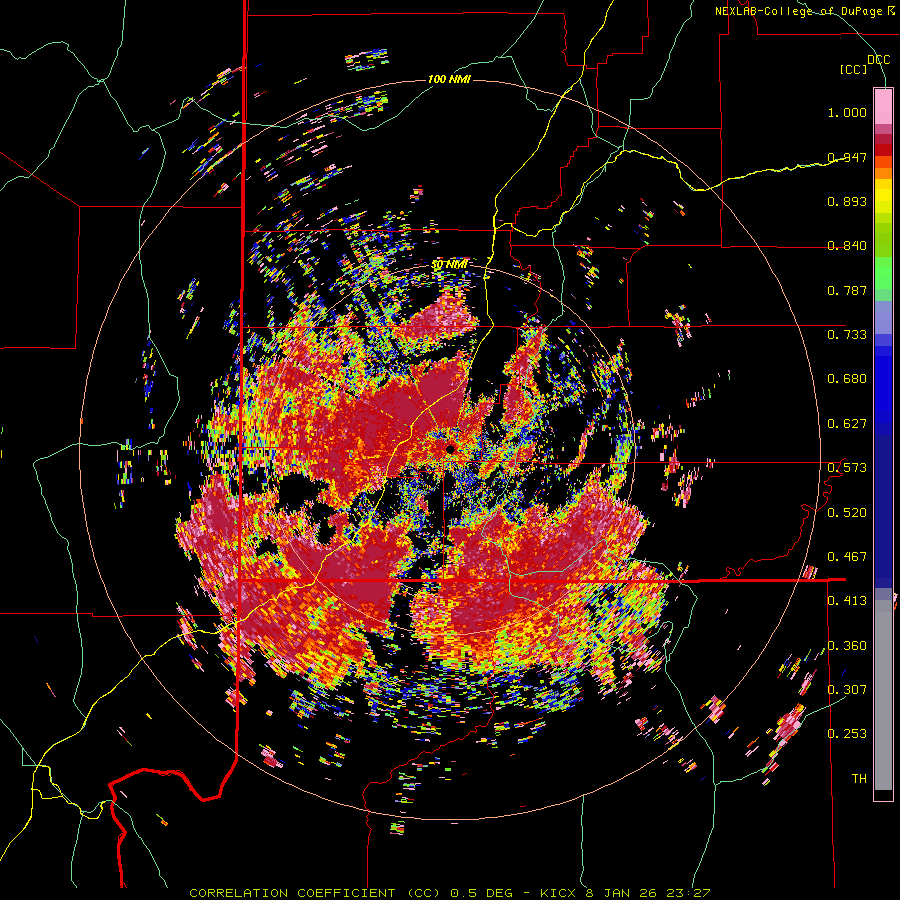This screenshot has width=900, height=900.
Task: Select the 0.787 legend value
Action: click(847, 290)
